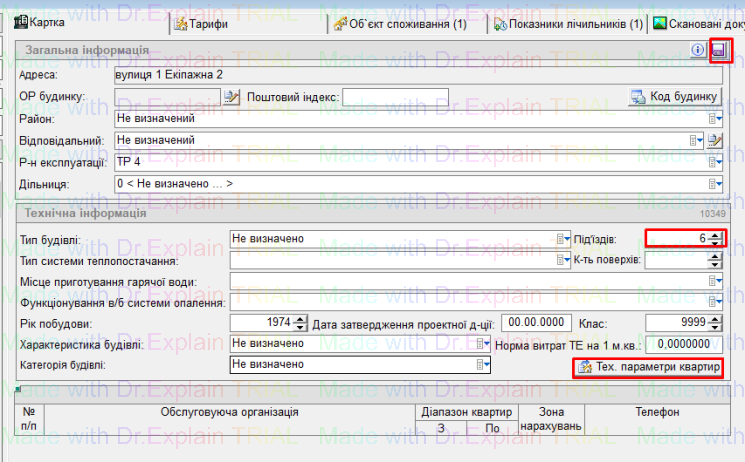Expand the Дільниця dropdown list
The width and height of the screenshot is (745, 462).
coord(714,184)
